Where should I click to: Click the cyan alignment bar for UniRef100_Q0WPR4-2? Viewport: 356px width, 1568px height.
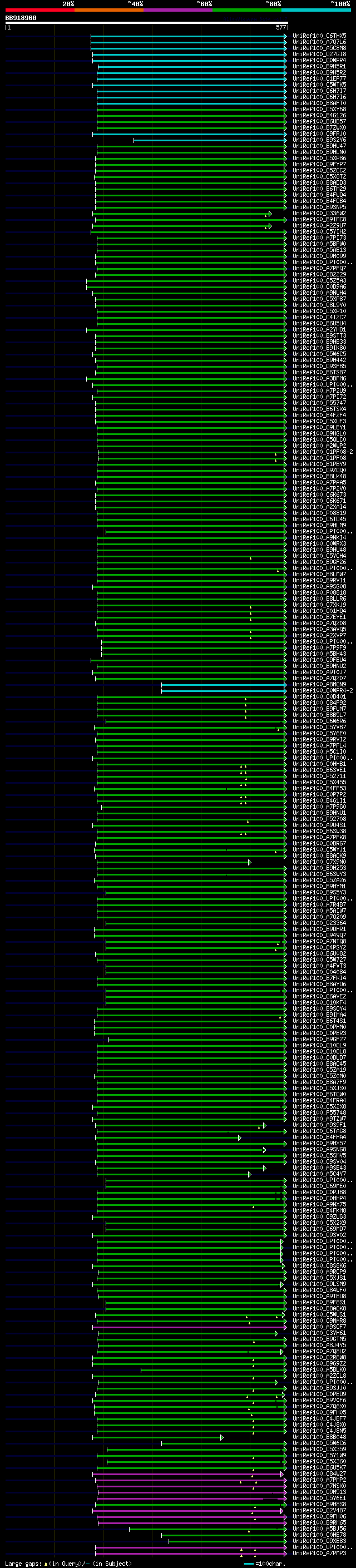224,691
